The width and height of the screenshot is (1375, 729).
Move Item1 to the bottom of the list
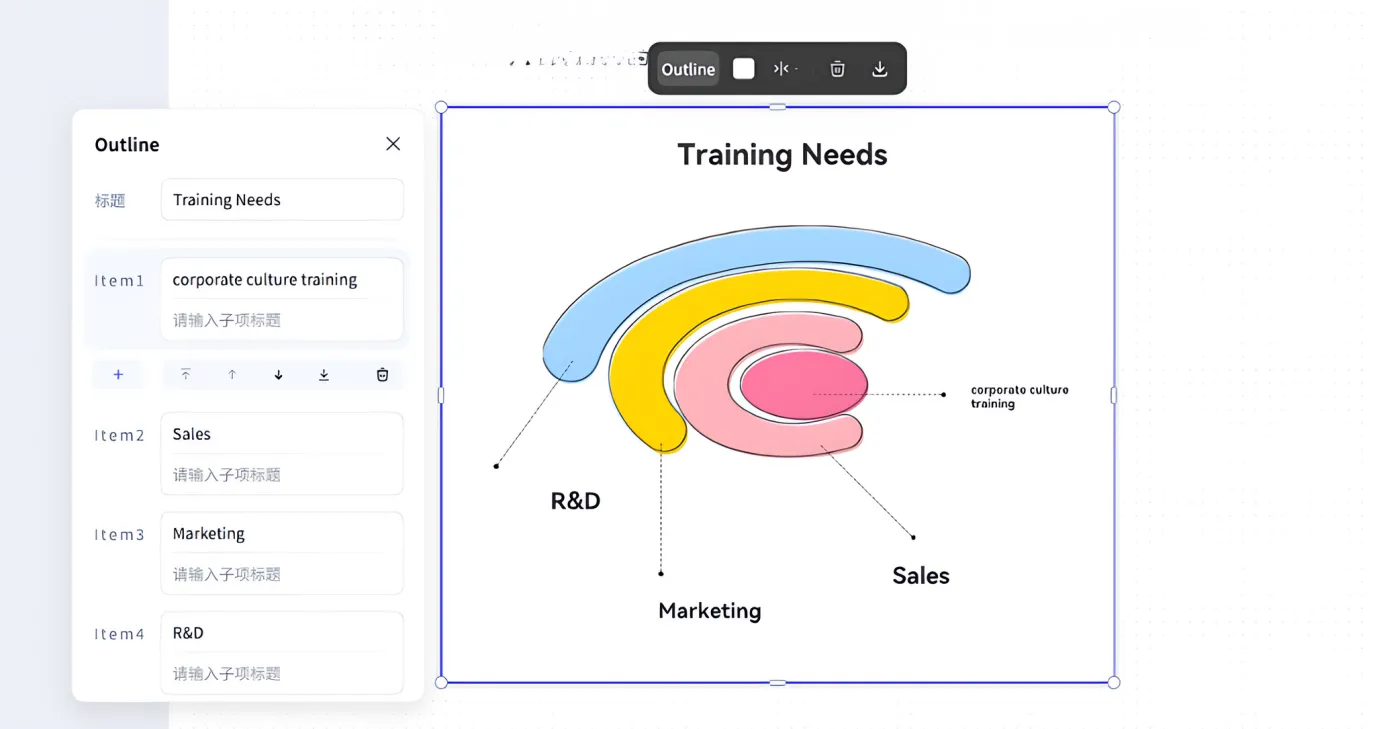point(324,375)
